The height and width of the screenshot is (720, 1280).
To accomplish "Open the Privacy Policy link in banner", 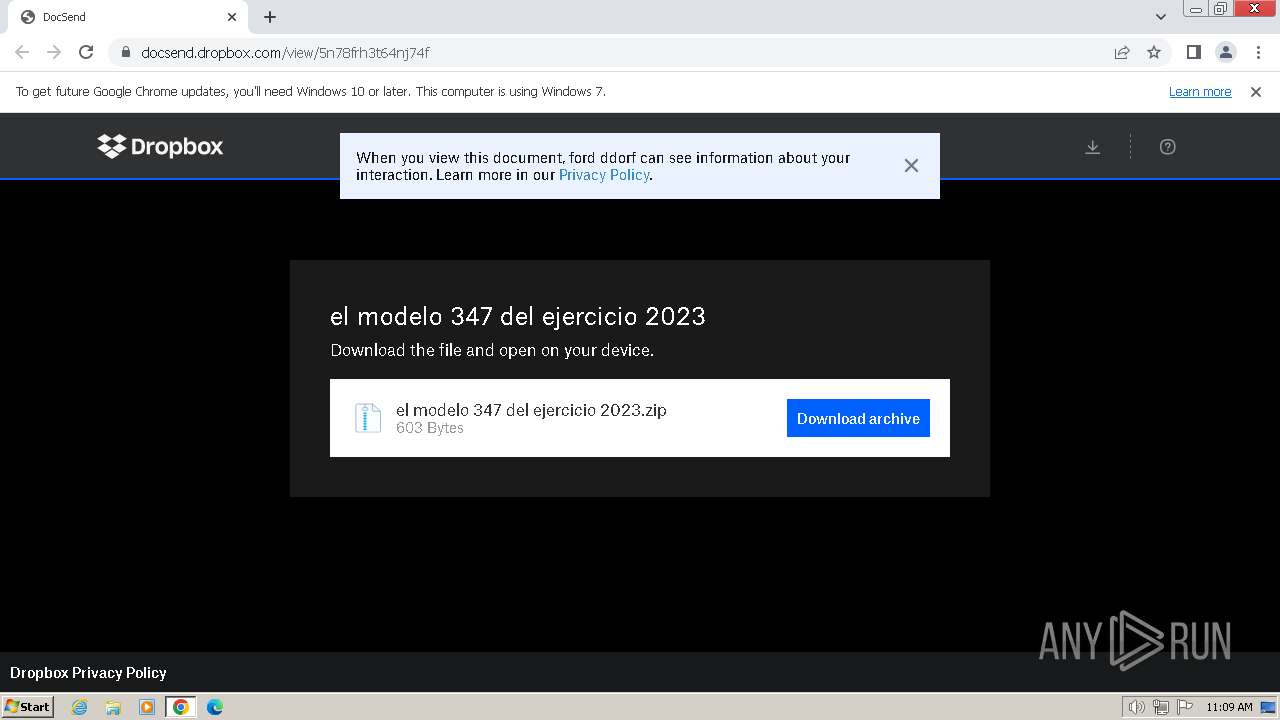I will (x=604, y=175).
